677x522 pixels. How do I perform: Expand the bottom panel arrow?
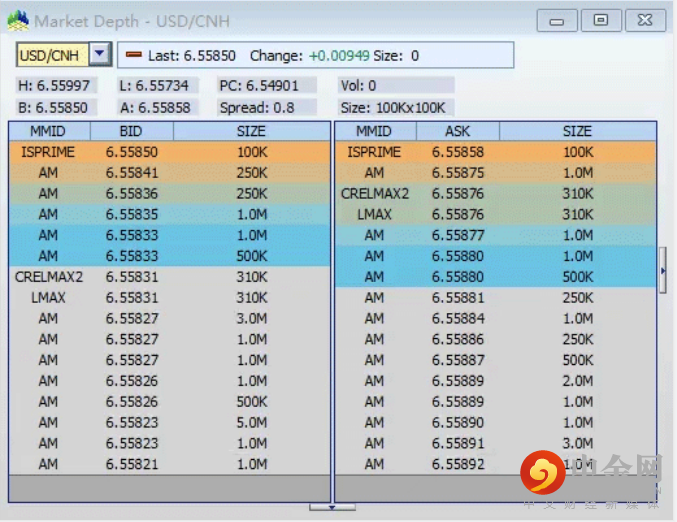pos(332,507)
